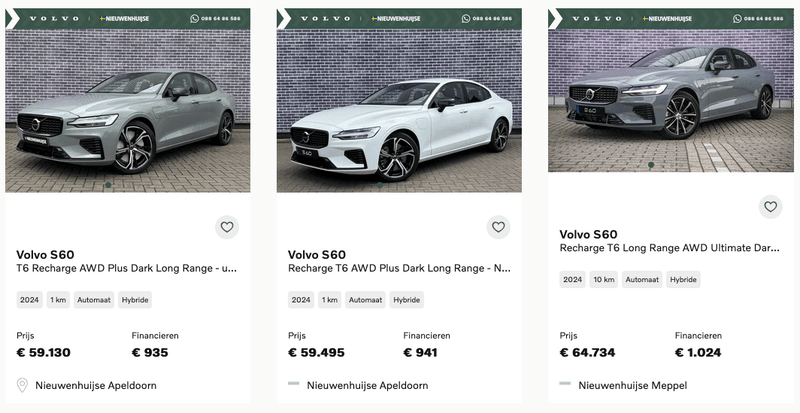Open 'Recharge T6 Long Range AWD Ultimate' listing
The height and width of the screenshot is (413, 800).
tap(669, 248)
